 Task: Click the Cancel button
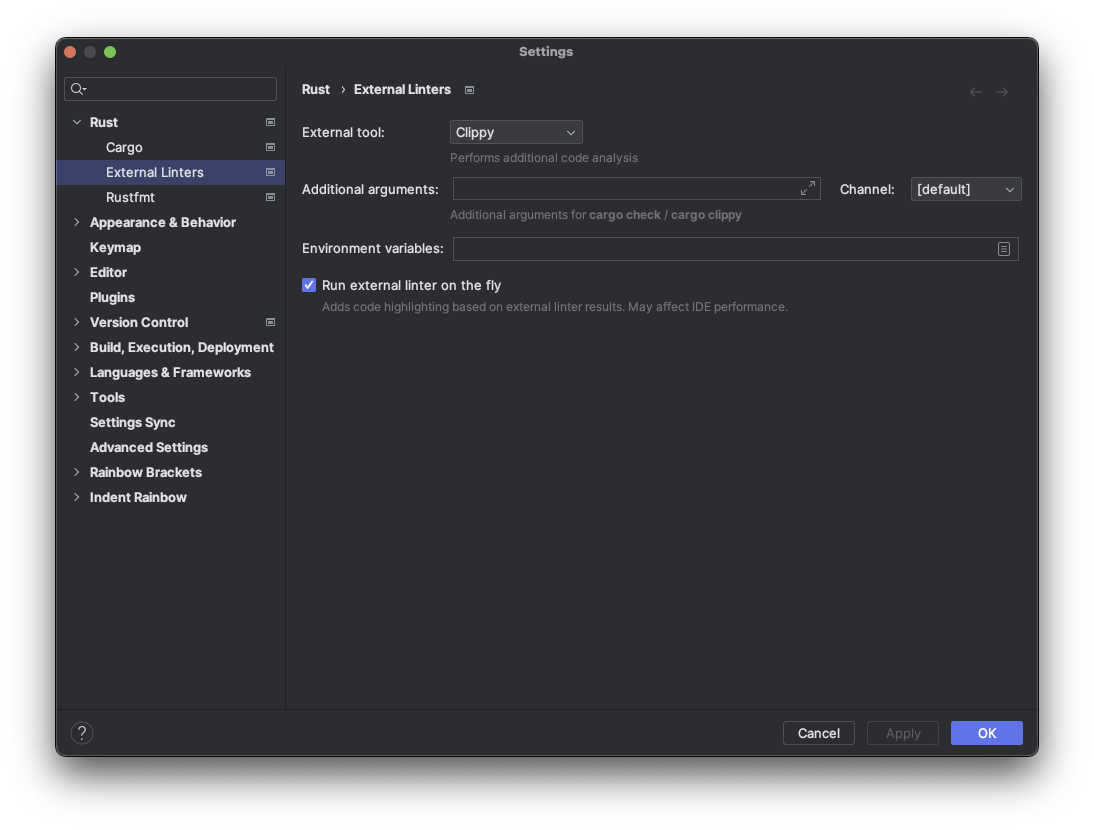pos(818,733)
